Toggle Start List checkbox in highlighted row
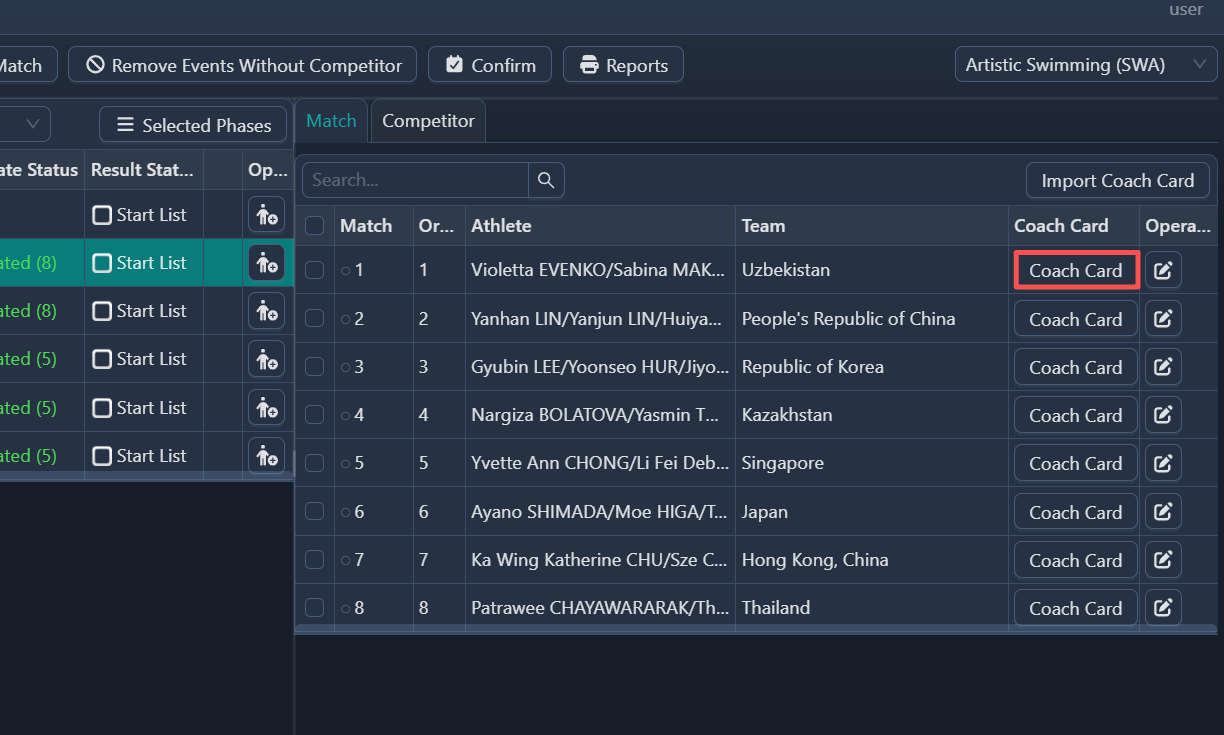 coord(102,263)
